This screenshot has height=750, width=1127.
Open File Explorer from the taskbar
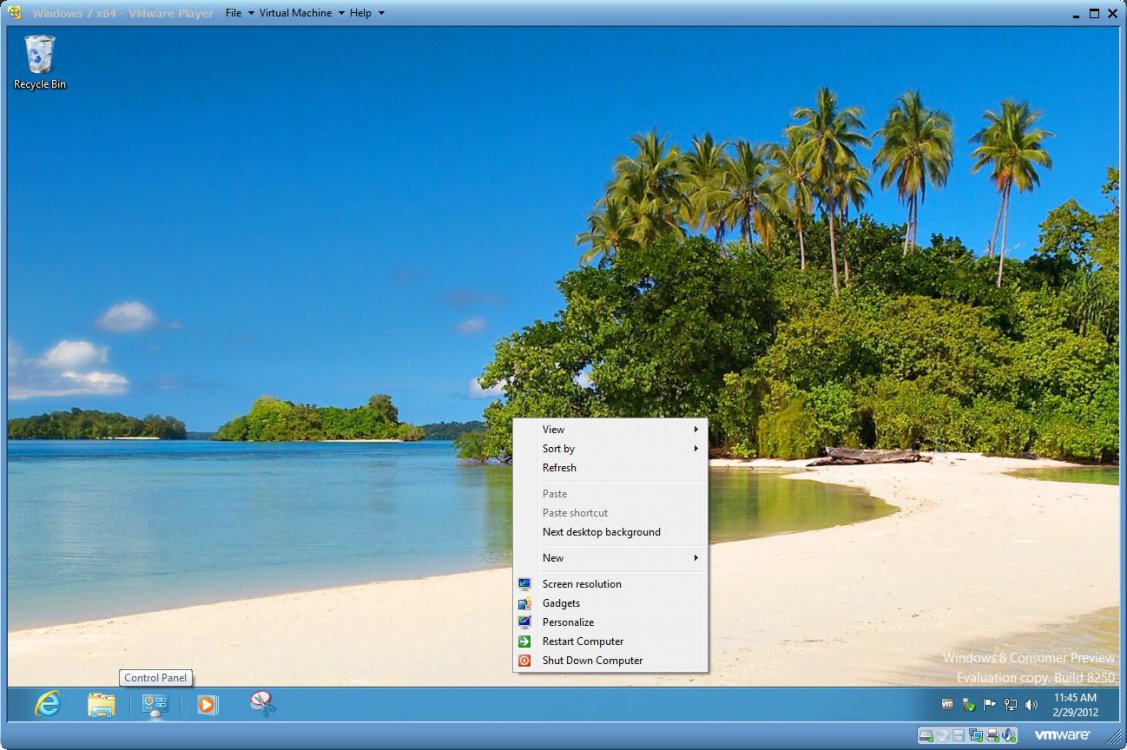101,704
